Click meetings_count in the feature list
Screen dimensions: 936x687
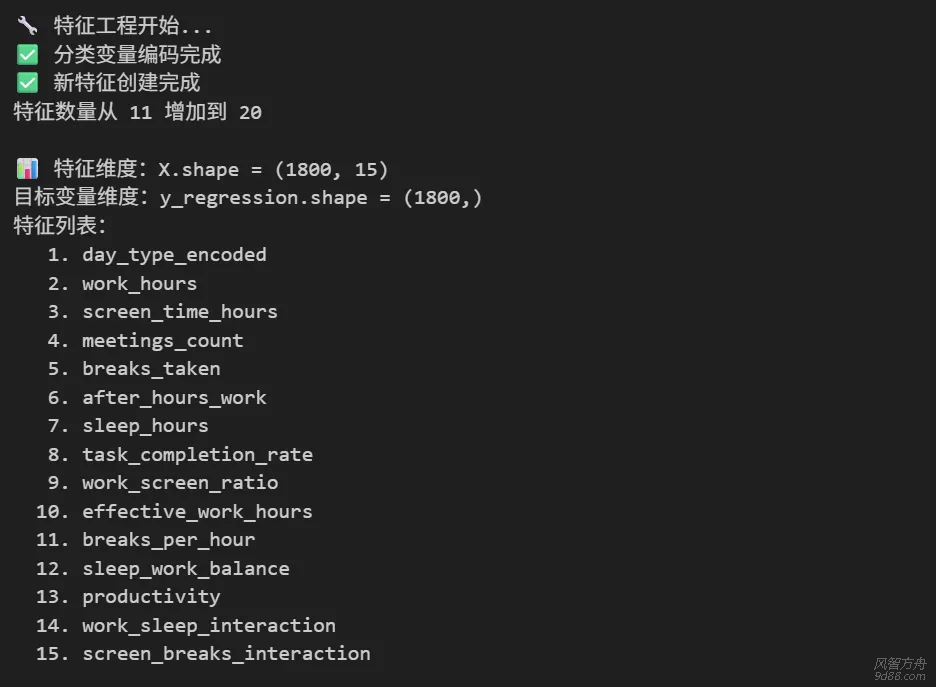coord(162,341)
